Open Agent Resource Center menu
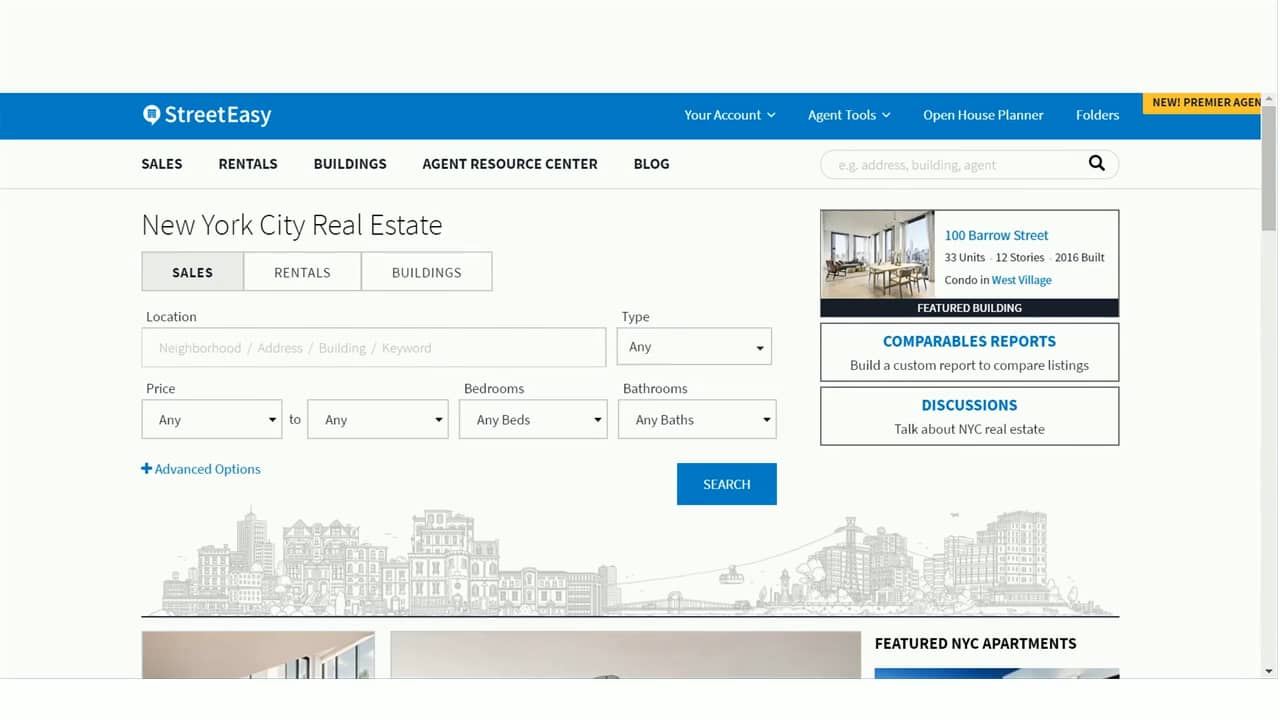The width and height of the screenshot is (1280, 720). click(510, 164)
